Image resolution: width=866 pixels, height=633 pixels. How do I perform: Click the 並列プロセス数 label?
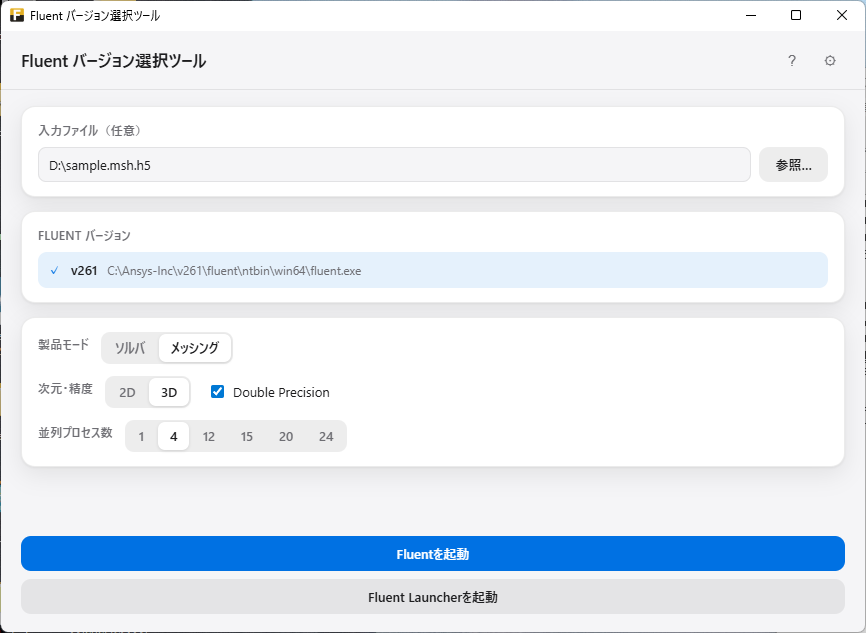coord(75,432)
